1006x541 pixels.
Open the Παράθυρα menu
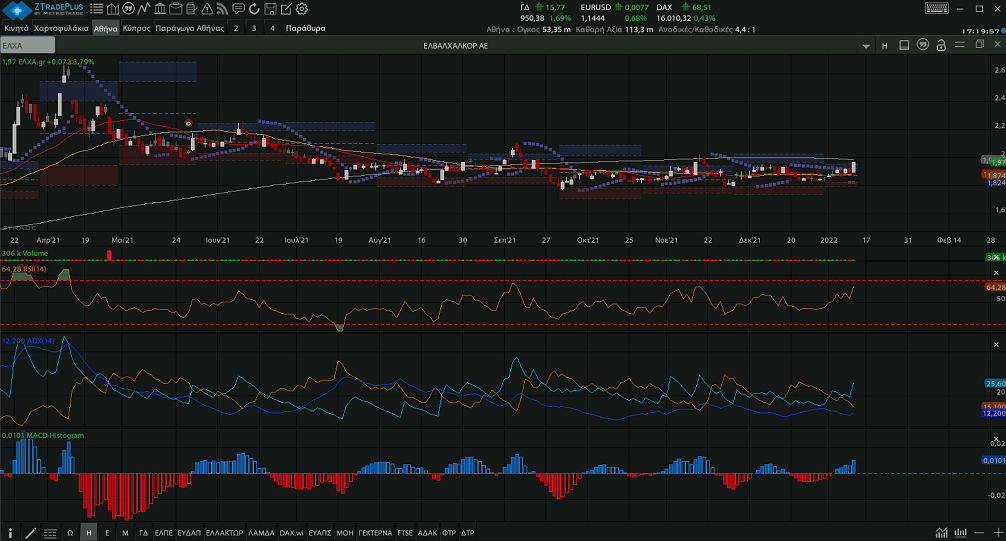305,29
